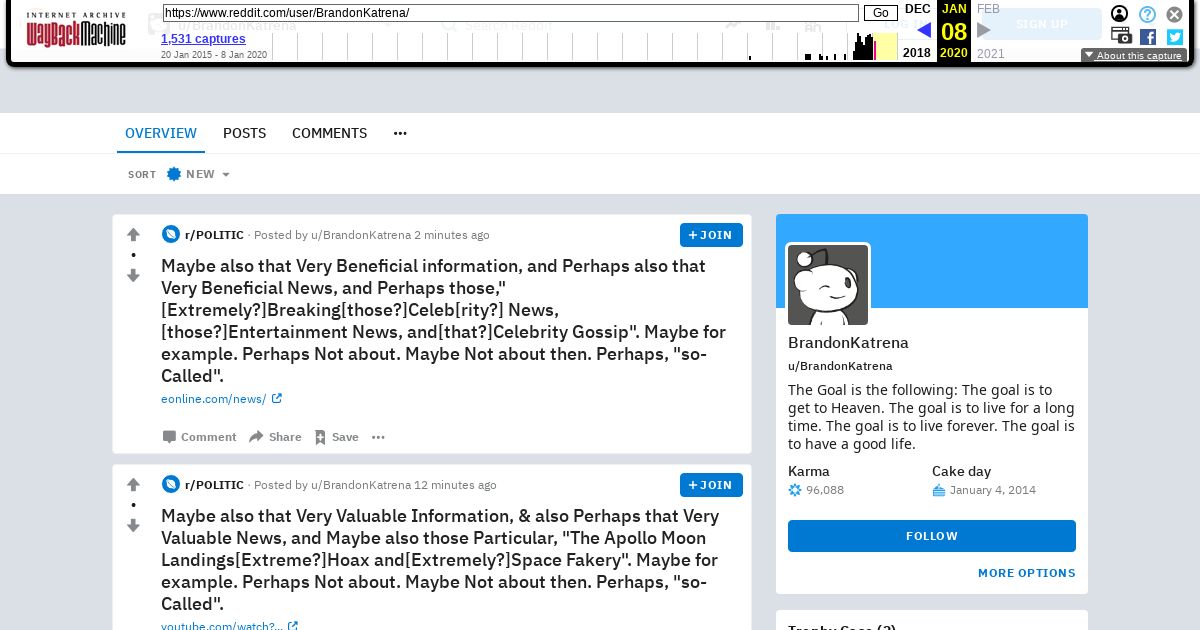This screenshot has width=1200, height=630.
Task: Select the 2018 year in timeline
Action: 917,53
